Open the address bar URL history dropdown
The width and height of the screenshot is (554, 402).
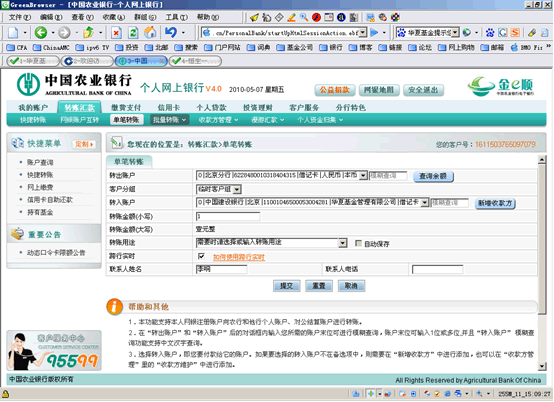coord(363,33)
